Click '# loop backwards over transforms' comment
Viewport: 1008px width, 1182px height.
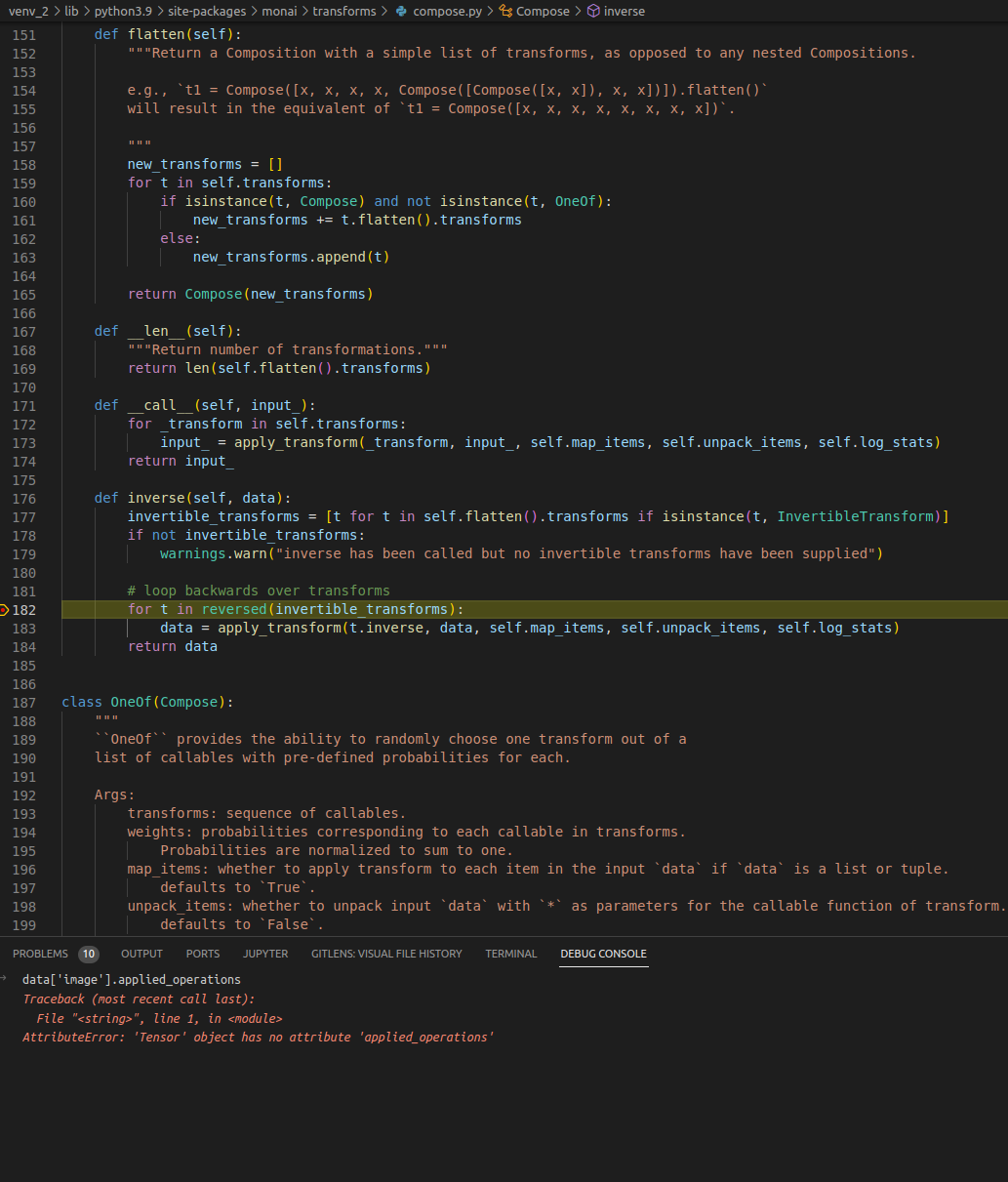click(259, 591)
